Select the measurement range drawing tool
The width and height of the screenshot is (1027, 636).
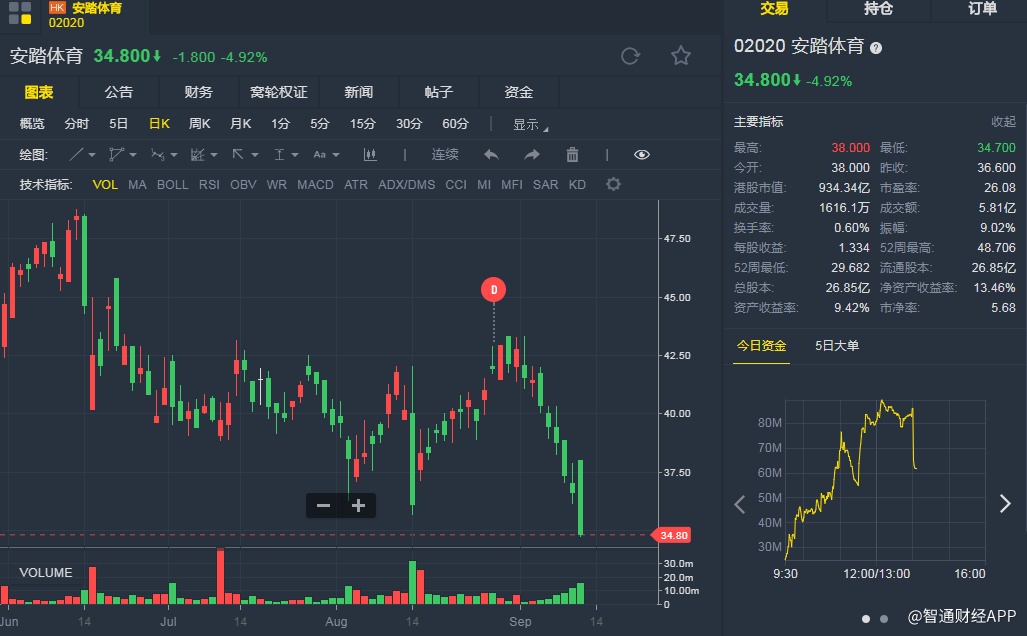point(279,155)
